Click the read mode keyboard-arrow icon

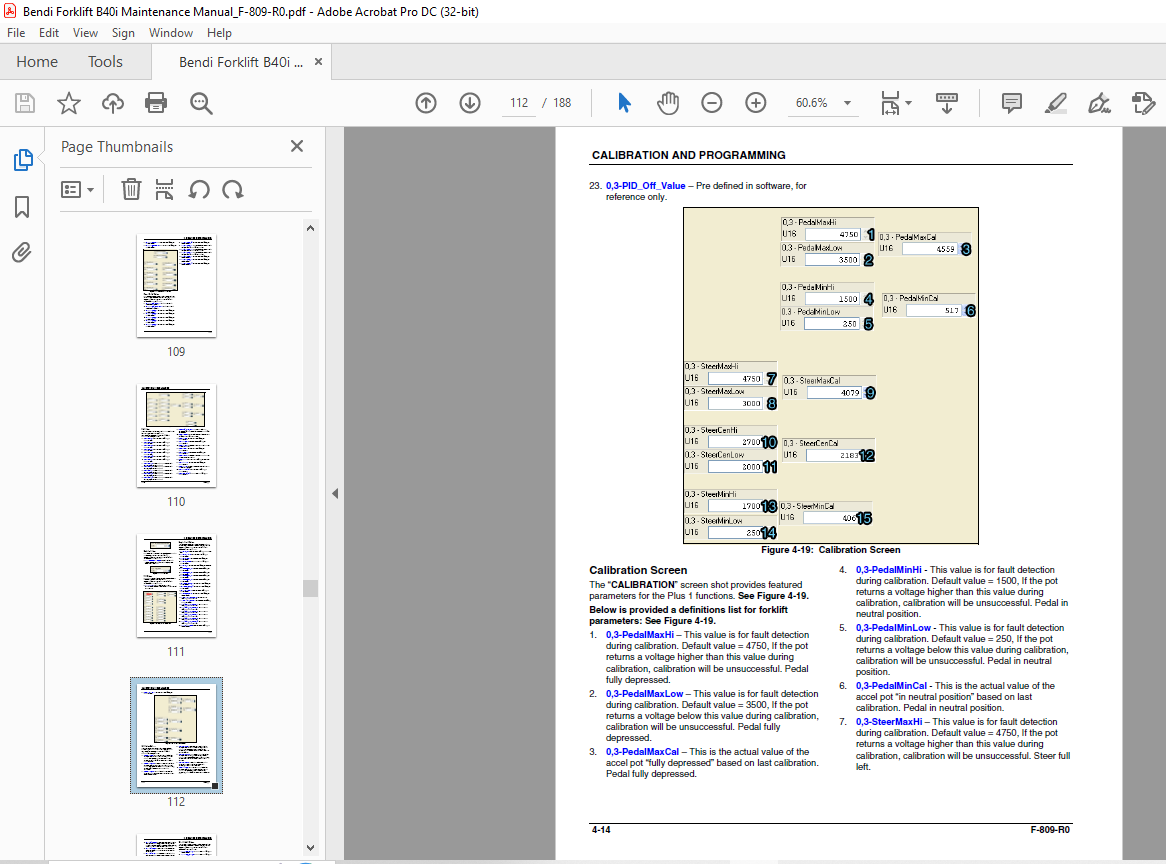click(947, 103)
